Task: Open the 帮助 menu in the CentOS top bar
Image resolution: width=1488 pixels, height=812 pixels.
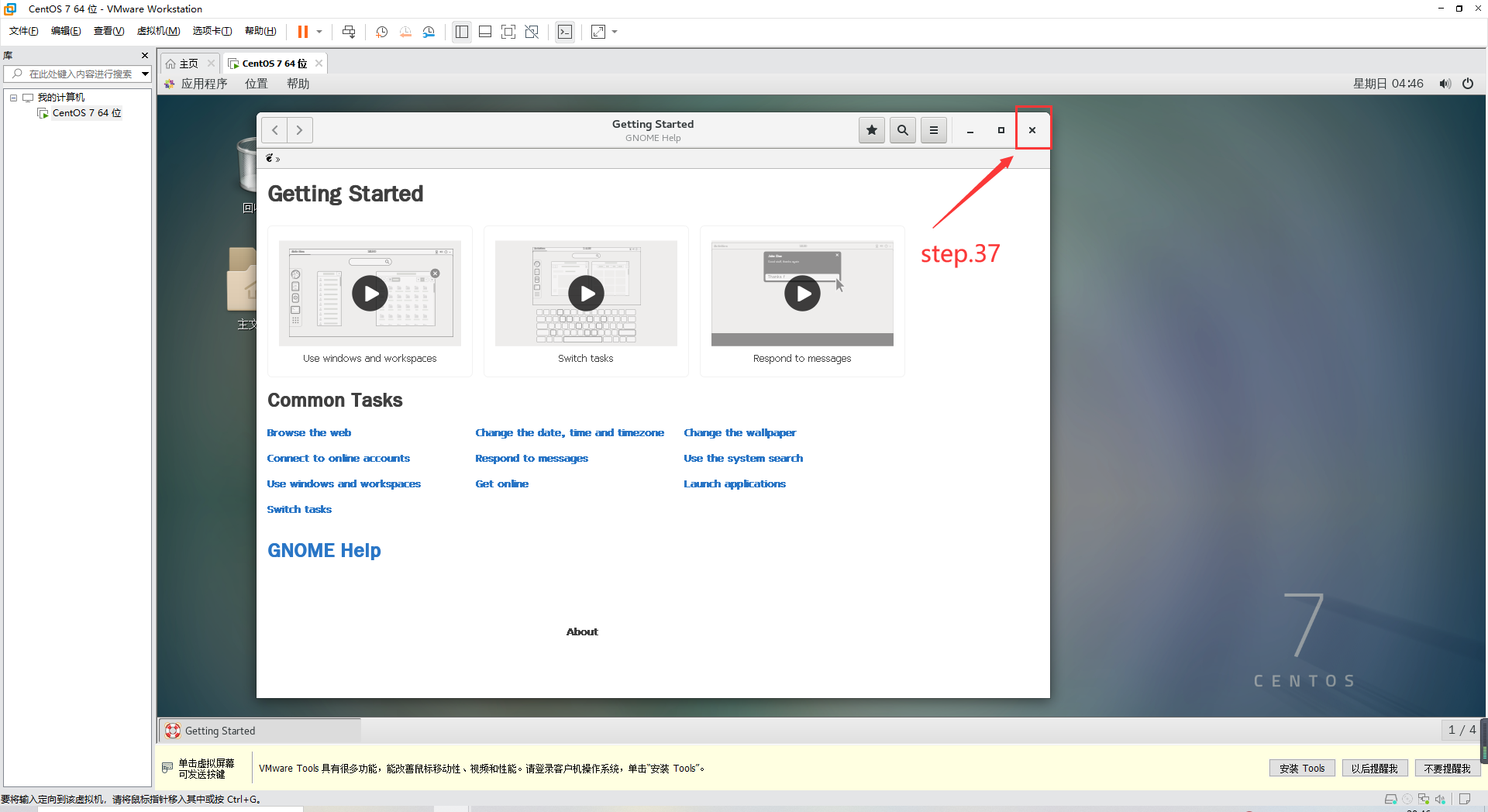Action: [298, 84]
